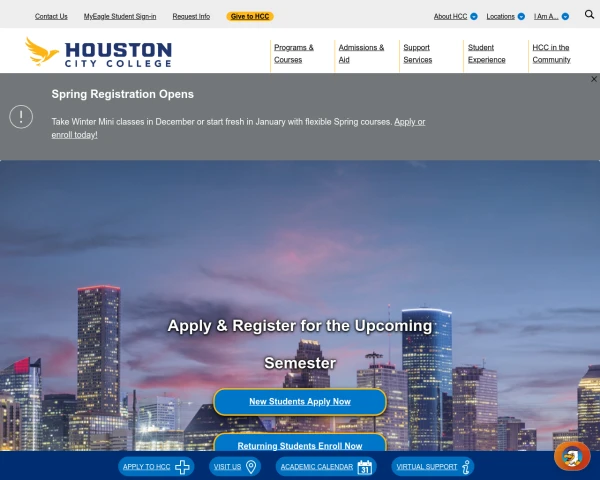
Task: Click the Academic Calendar icon
Action: click(x=365, y=467)
